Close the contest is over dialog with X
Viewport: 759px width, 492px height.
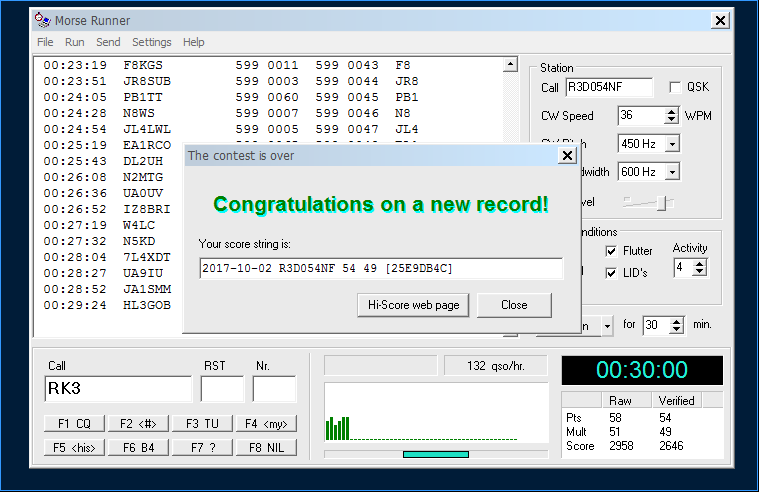tap(567, 155)
